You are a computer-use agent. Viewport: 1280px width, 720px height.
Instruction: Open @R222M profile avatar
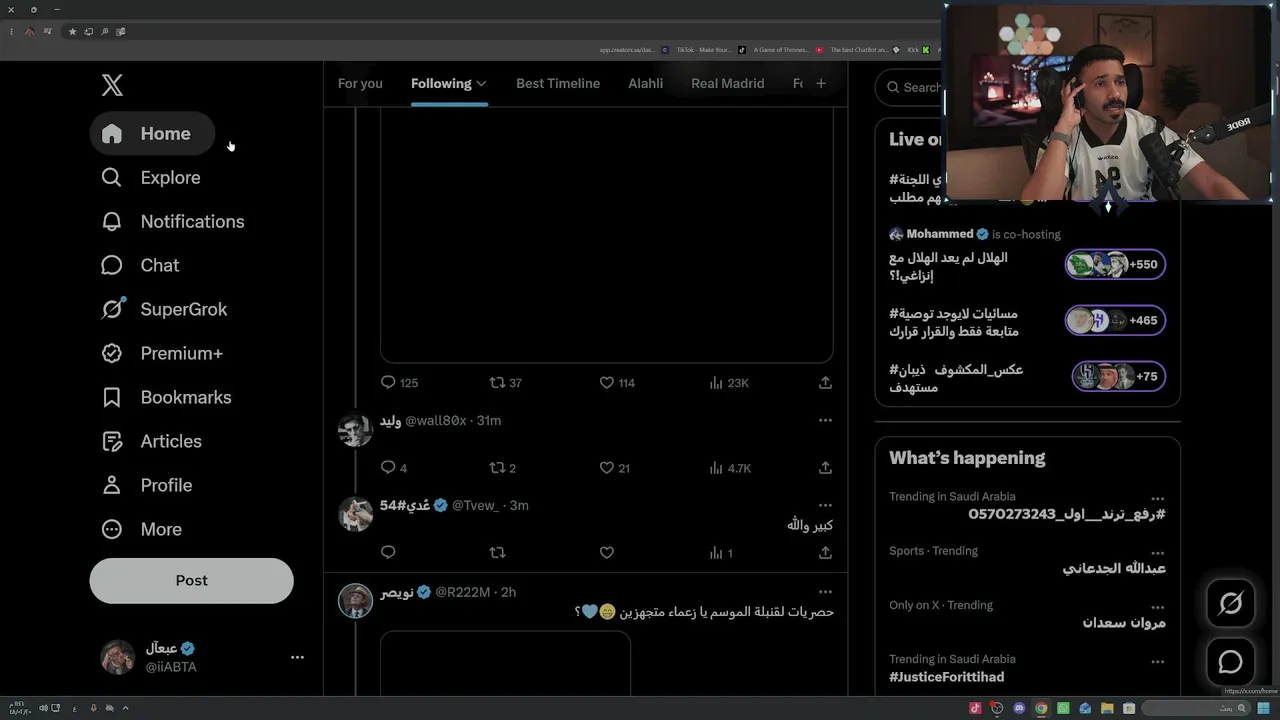tap(355, 601)
